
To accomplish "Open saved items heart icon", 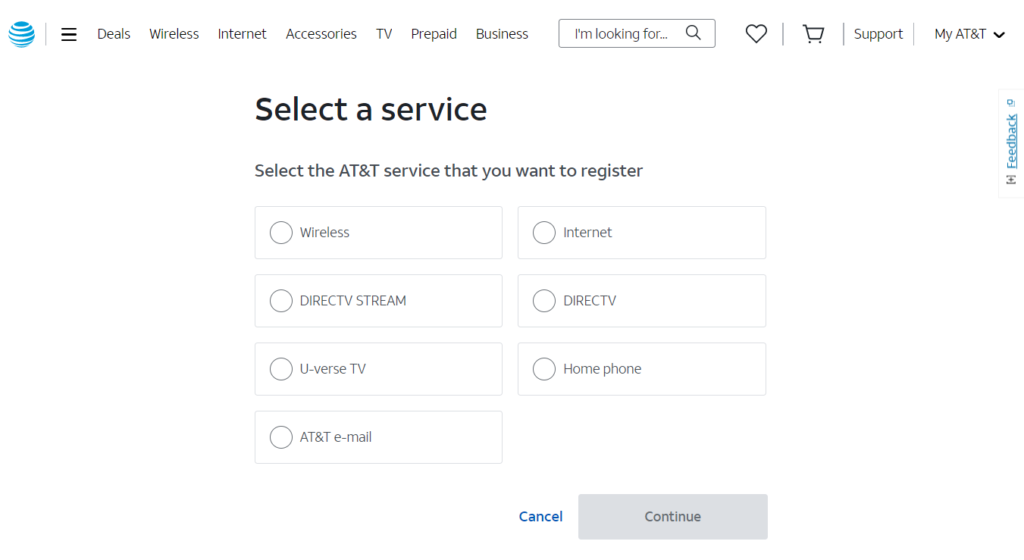I will 756,33.
